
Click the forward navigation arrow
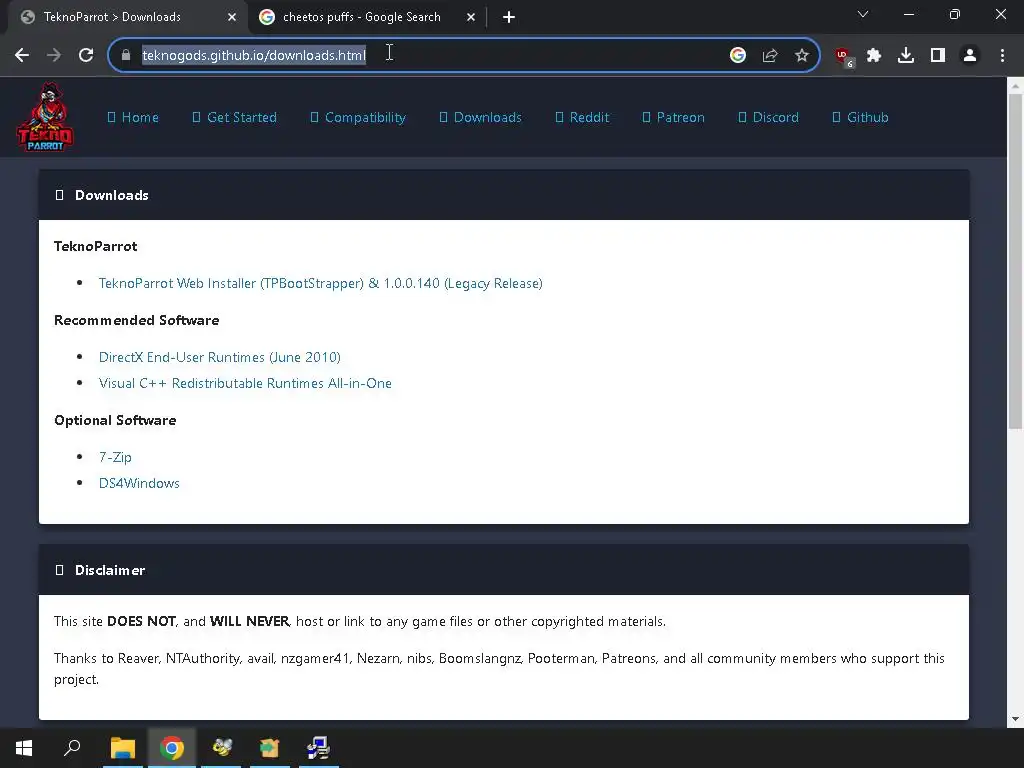coord(54,56)
